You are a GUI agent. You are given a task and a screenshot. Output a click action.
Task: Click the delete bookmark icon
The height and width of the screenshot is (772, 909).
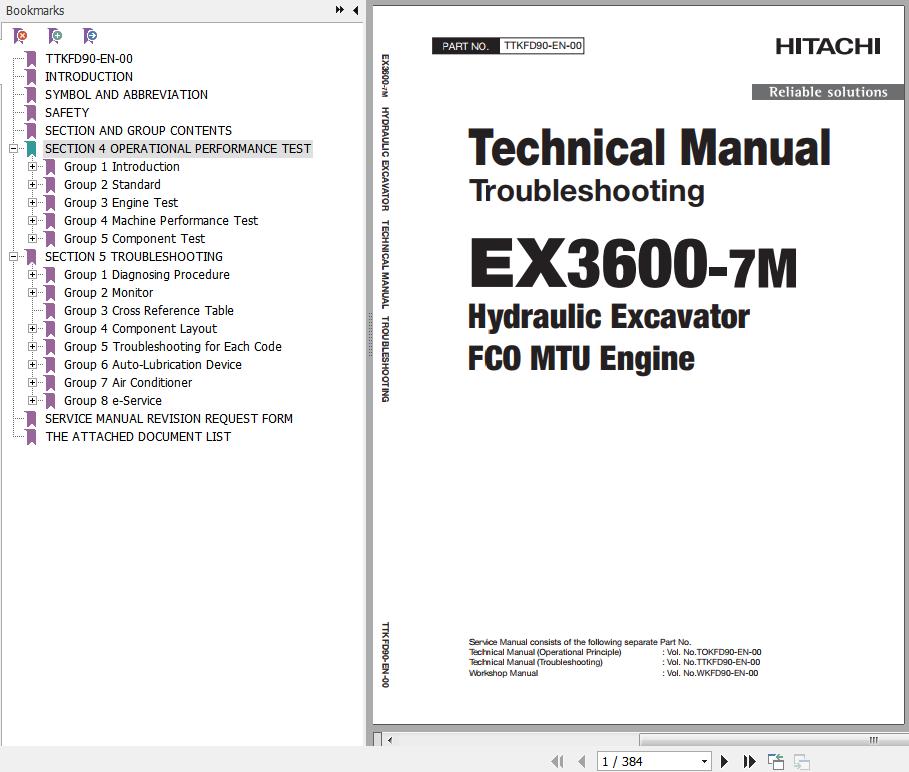pos(20,37)
